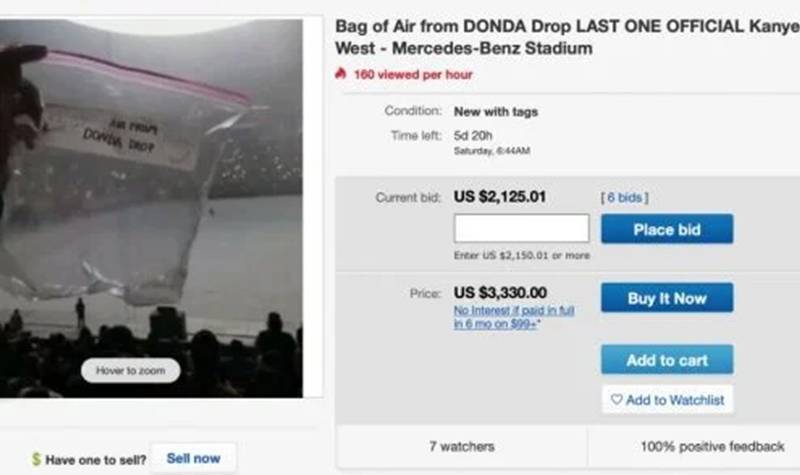The image size is (800, 475).
Task: Click the bag of air product photo
Action: pyautogui.click(x=150, y=200)
